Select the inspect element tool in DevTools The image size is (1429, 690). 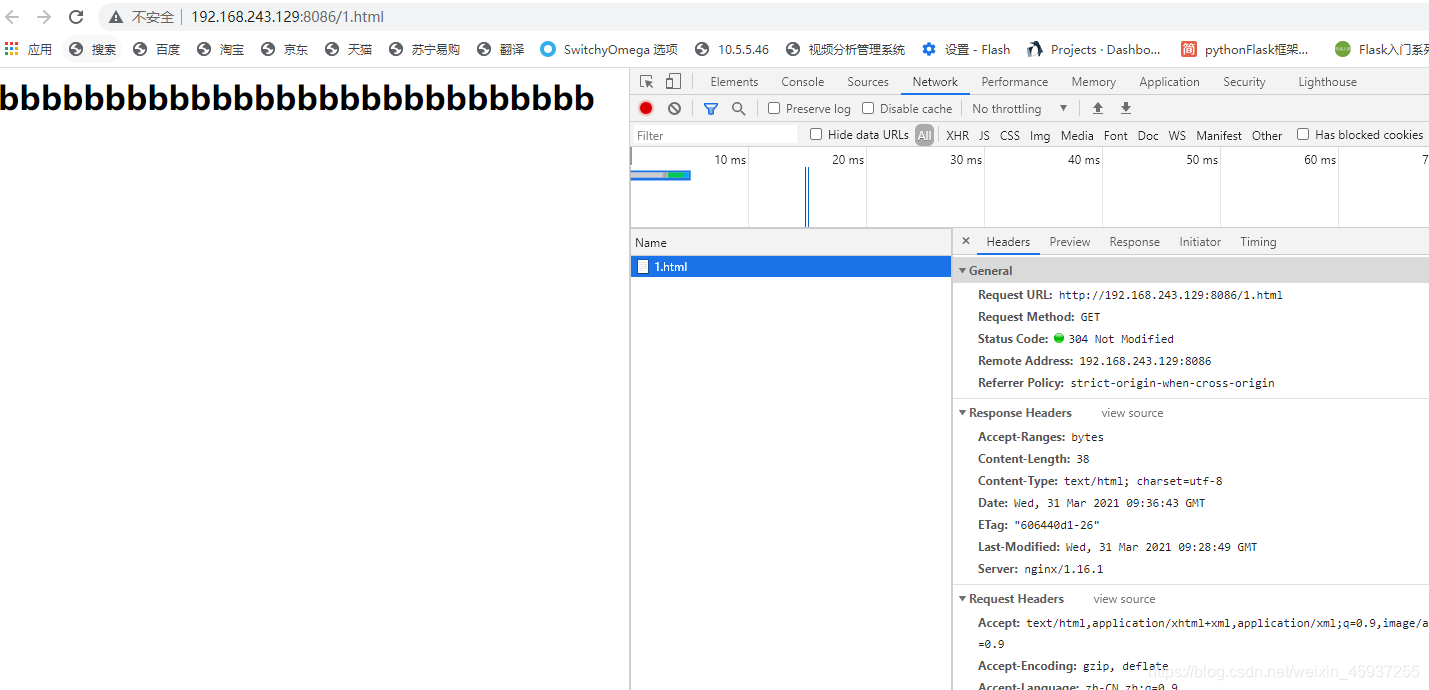tap(646, 81)
